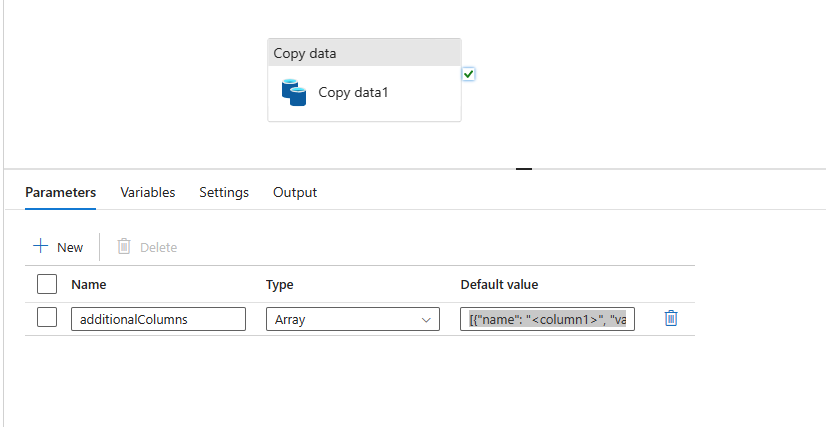Select the Copy data activity title header
The image size is (826, 427).
(x=364, y=53)
